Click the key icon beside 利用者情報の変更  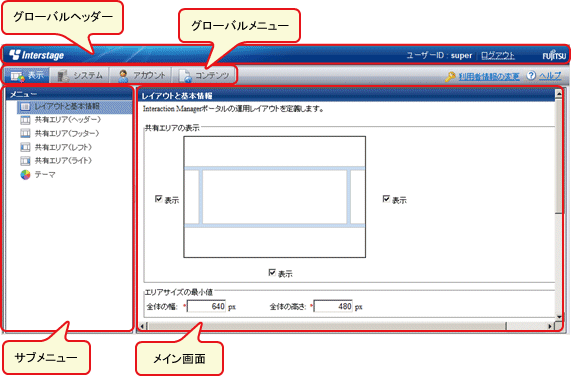coord(450,76)
